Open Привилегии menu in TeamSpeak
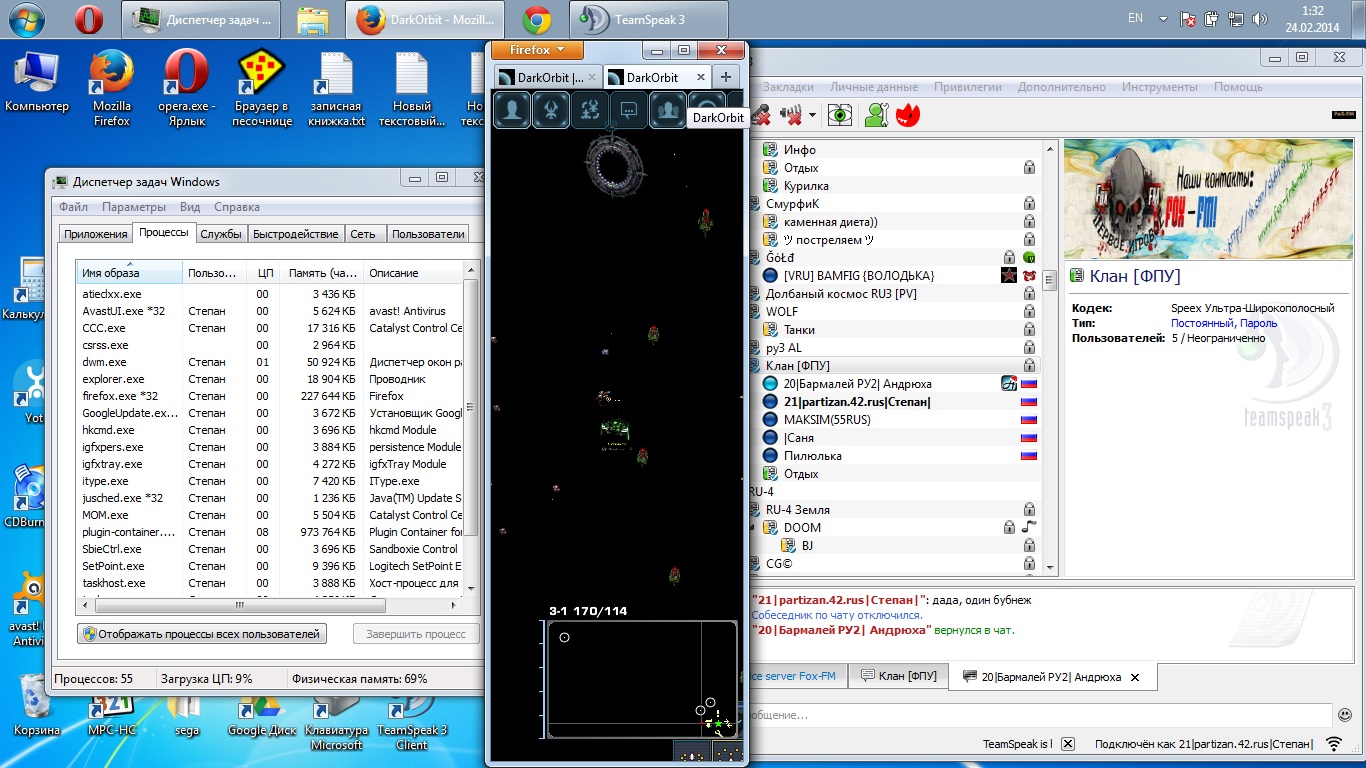The width and height of the screenshot is (1366, 768). click(x=968, y=87)
